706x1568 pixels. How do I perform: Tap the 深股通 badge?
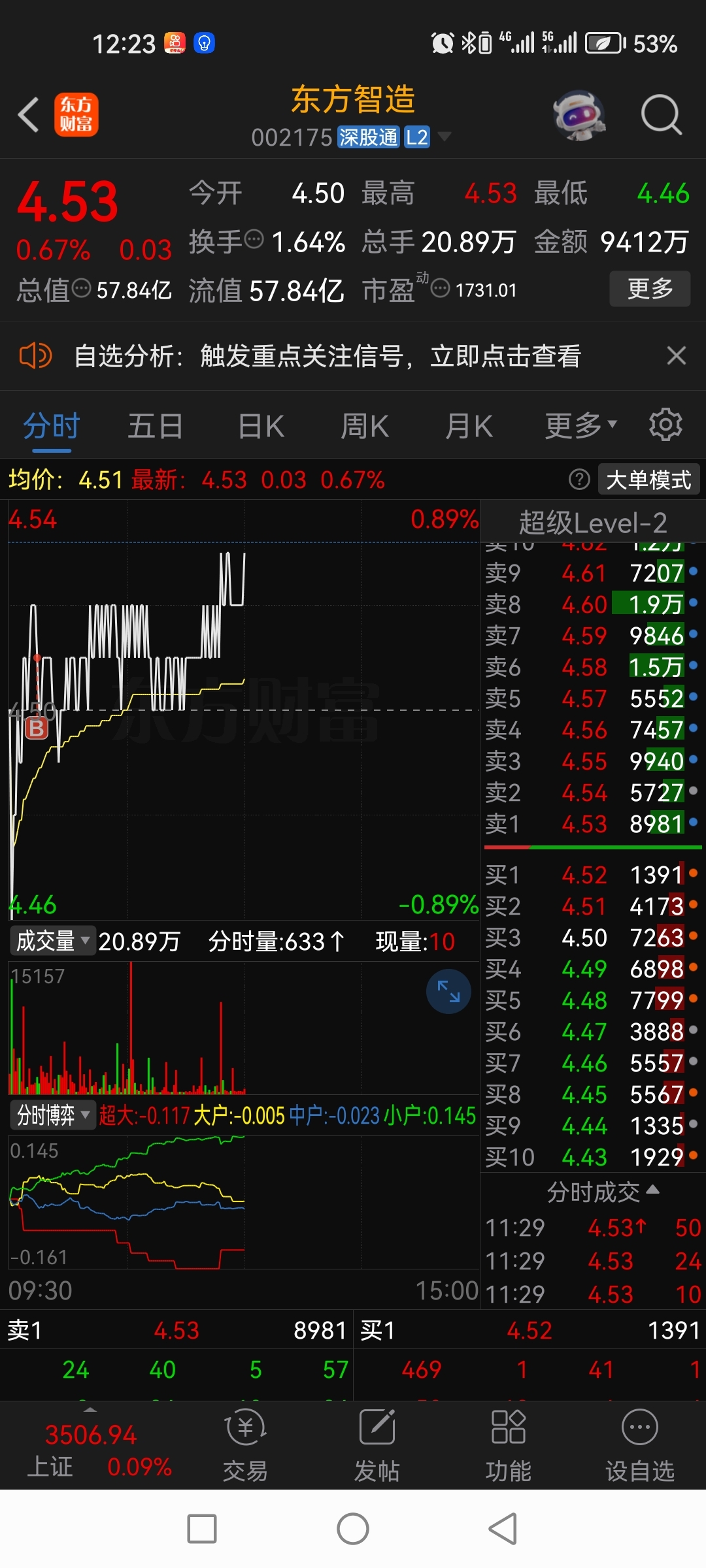tap(368, 137)
